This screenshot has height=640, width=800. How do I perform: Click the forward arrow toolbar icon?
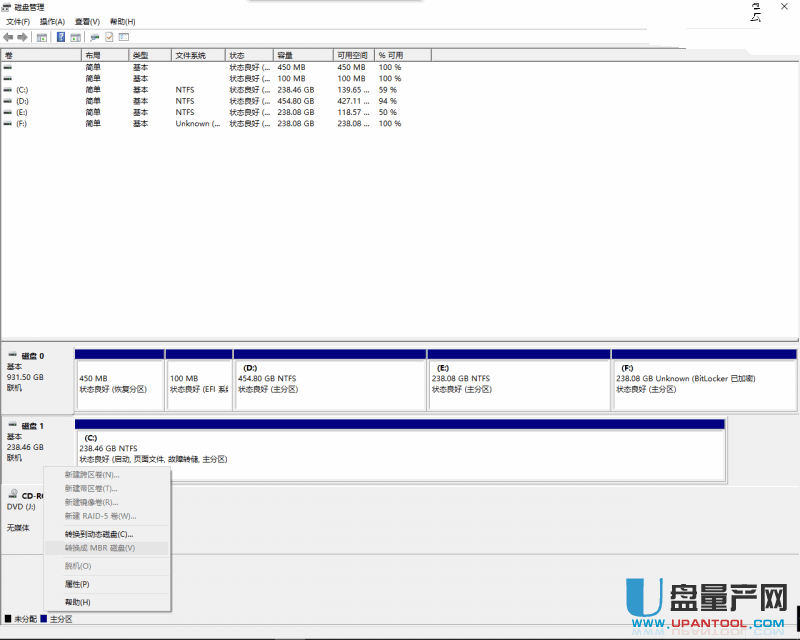tap(22, 37)
